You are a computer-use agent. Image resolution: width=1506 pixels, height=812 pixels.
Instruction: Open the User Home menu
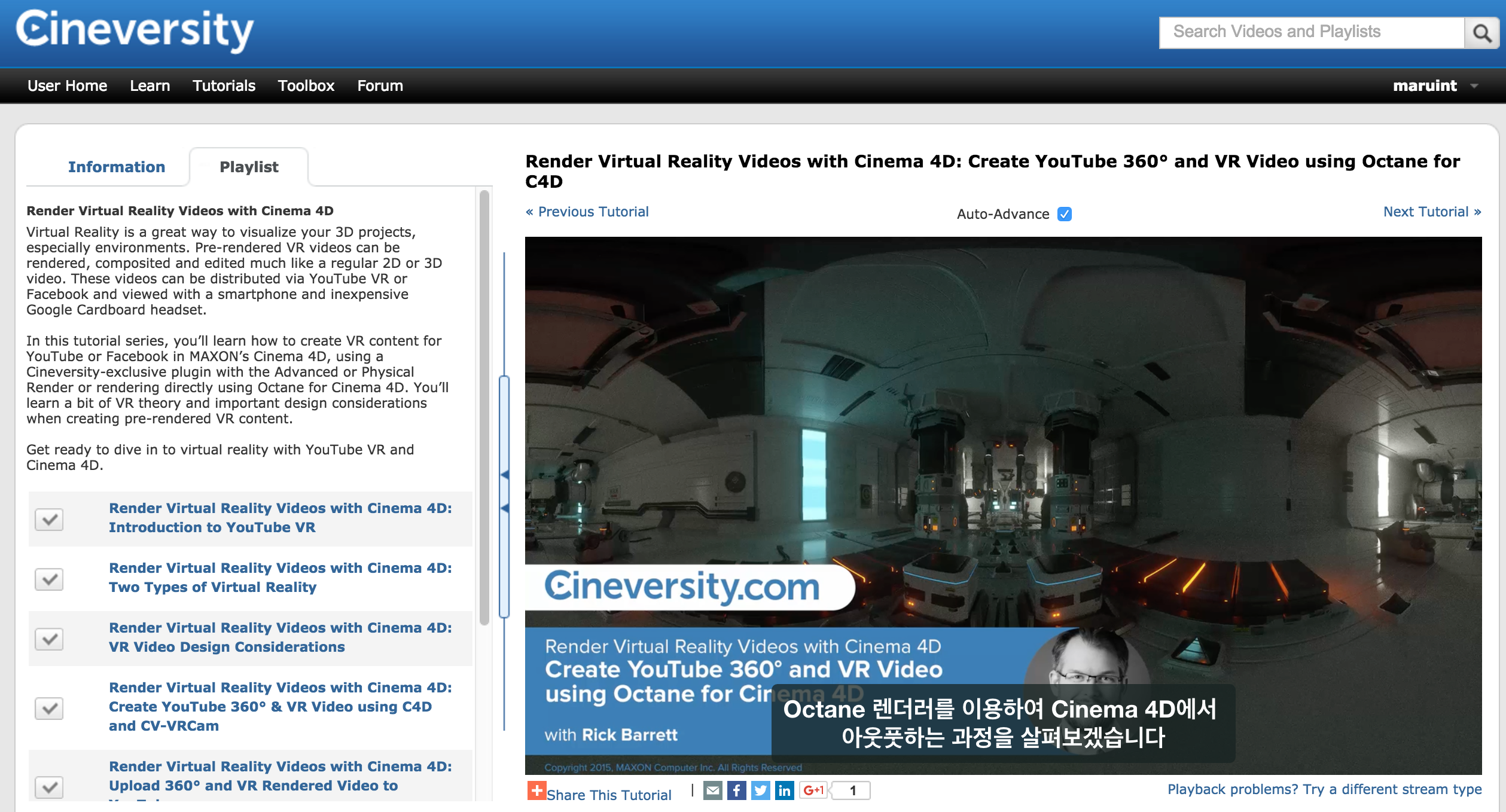[67, 86]
